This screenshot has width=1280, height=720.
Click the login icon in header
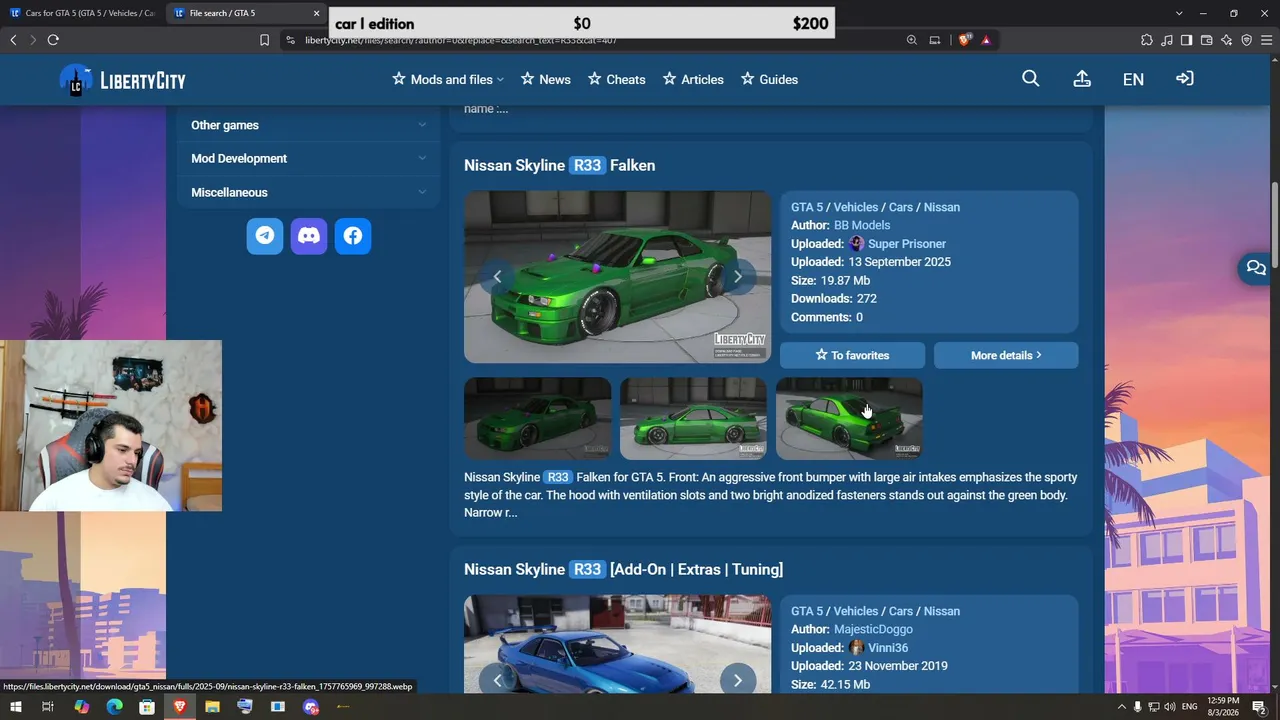click(x=1185, y=79)
